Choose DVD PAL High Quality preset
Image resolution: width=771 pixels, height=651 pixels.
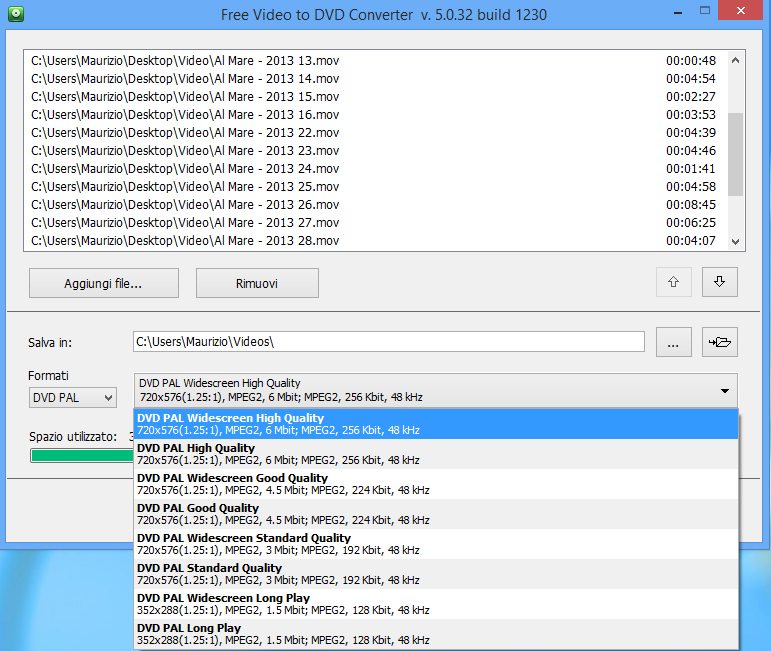click(435, 454)
